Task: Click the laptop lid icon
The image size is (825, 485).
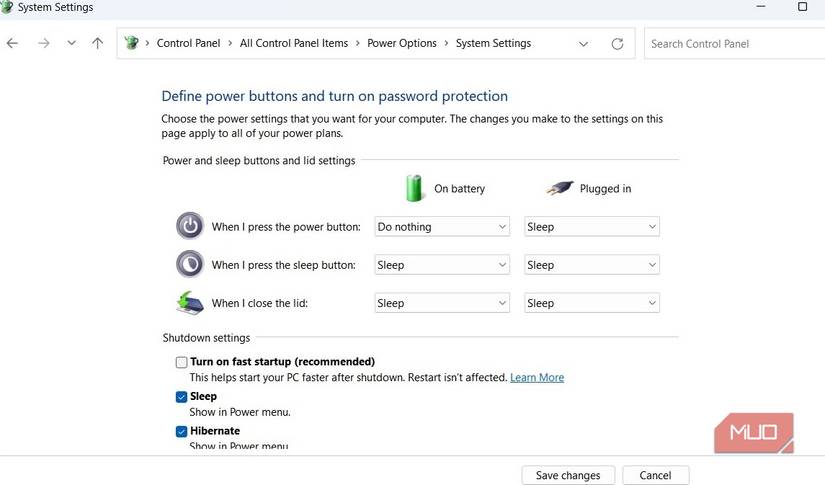Action: tap(189, 302)
